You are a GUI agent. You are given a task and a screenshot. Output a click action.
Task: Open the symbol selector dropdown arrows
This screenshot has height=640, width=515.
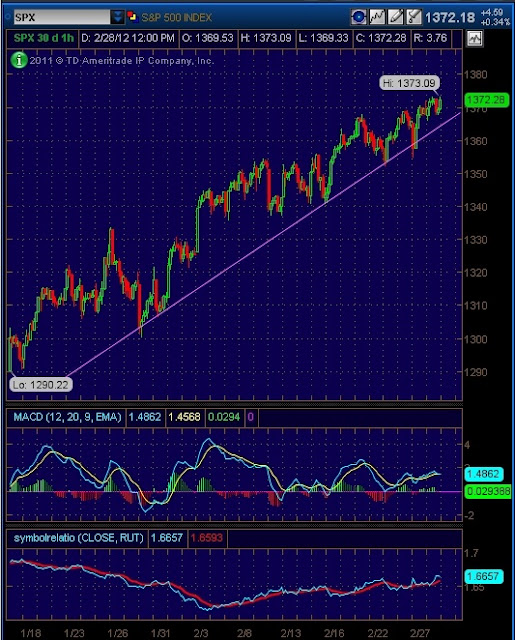pos(118,18)
